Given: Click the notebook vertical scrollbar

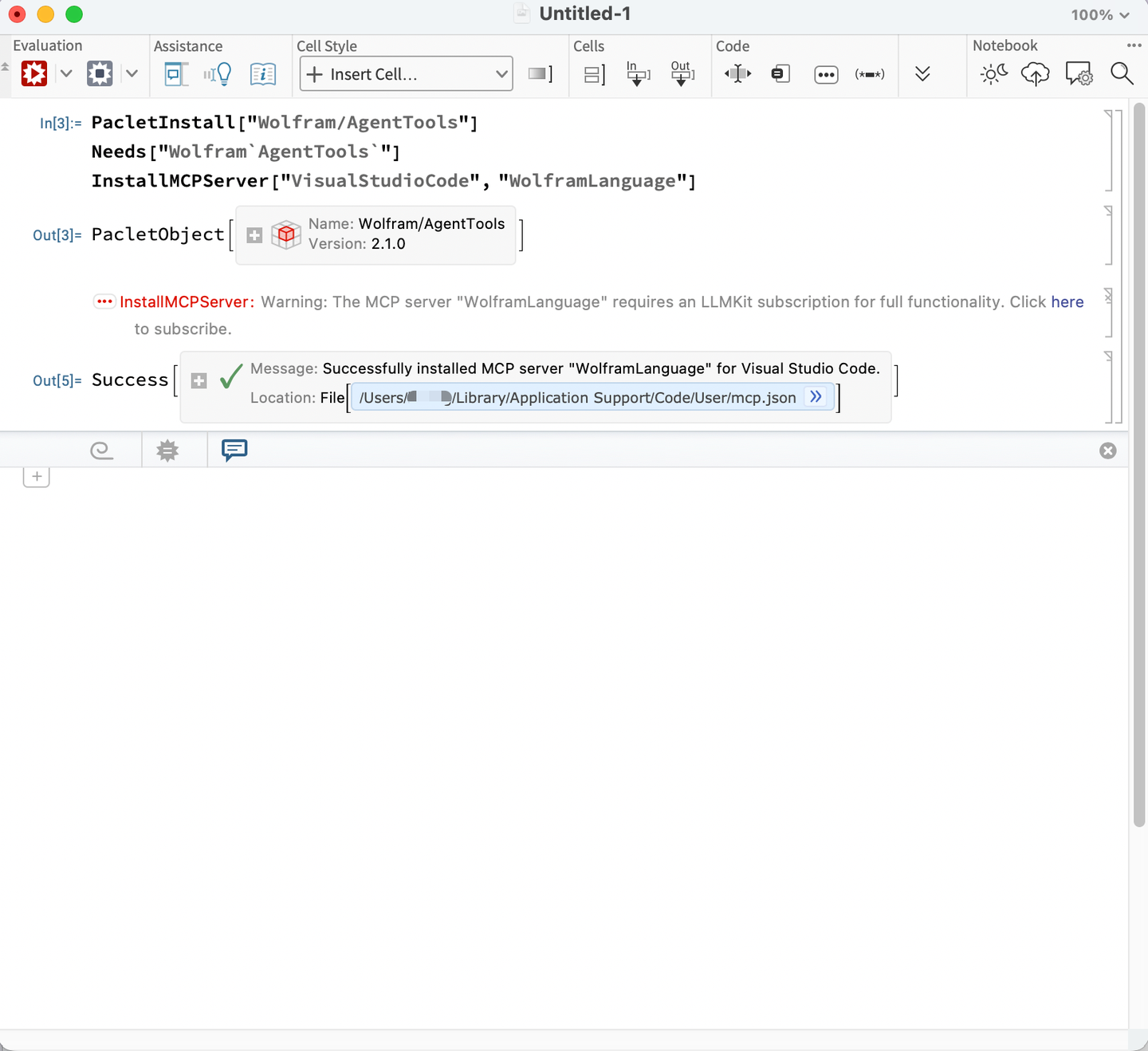Looking at the screenshot, I should click(x=1139, y=466).
